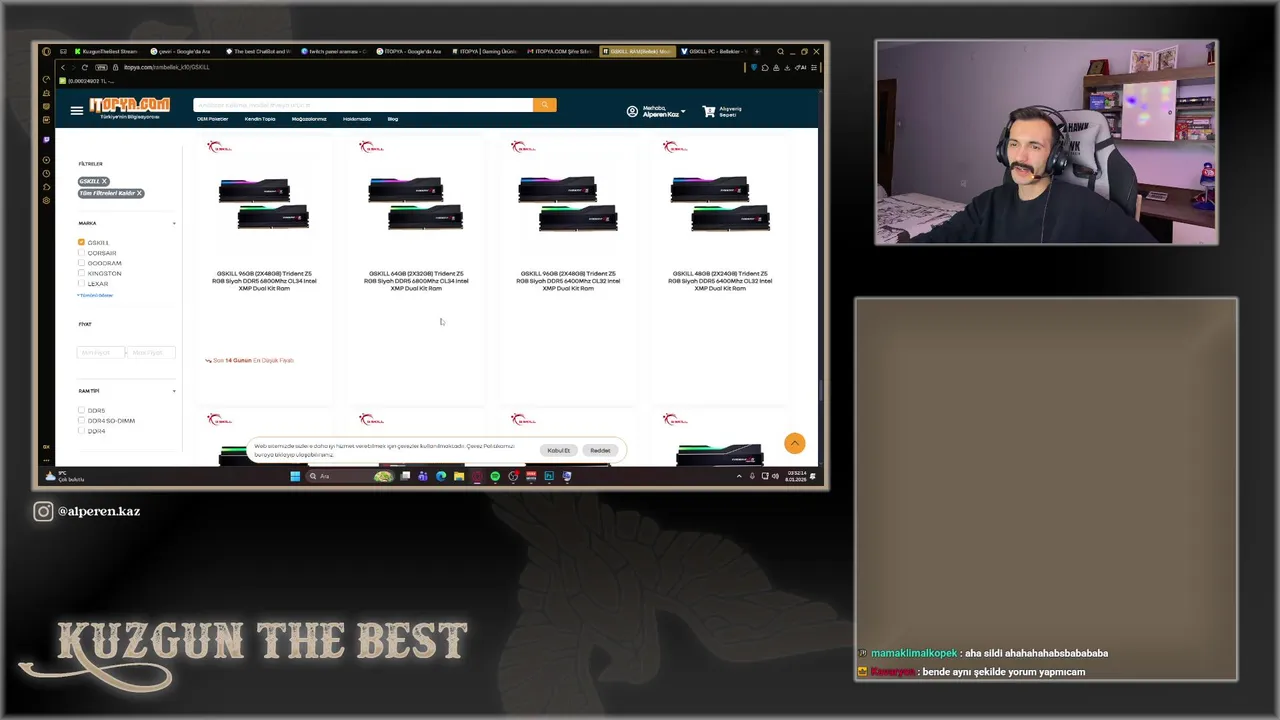Click the weather widget on the taskbar
This screenshot has height=720, width=1280.
coord(65,476)
